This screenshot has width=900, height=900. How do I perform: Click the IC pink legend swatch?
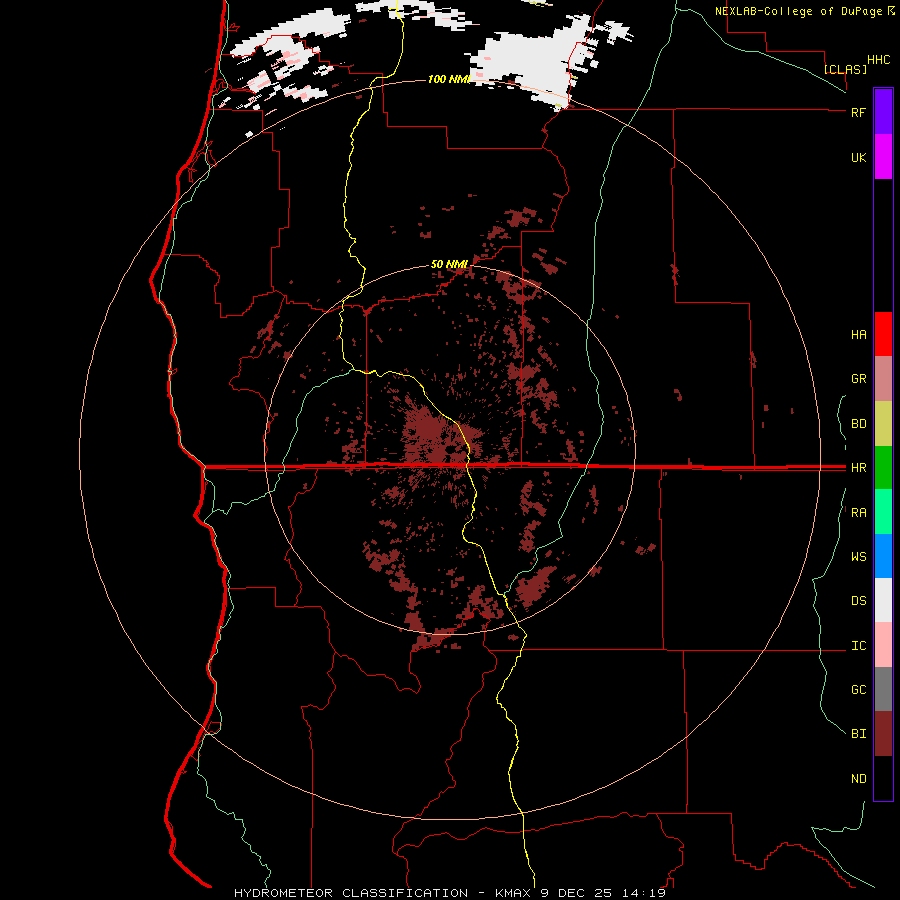[883, 645]
